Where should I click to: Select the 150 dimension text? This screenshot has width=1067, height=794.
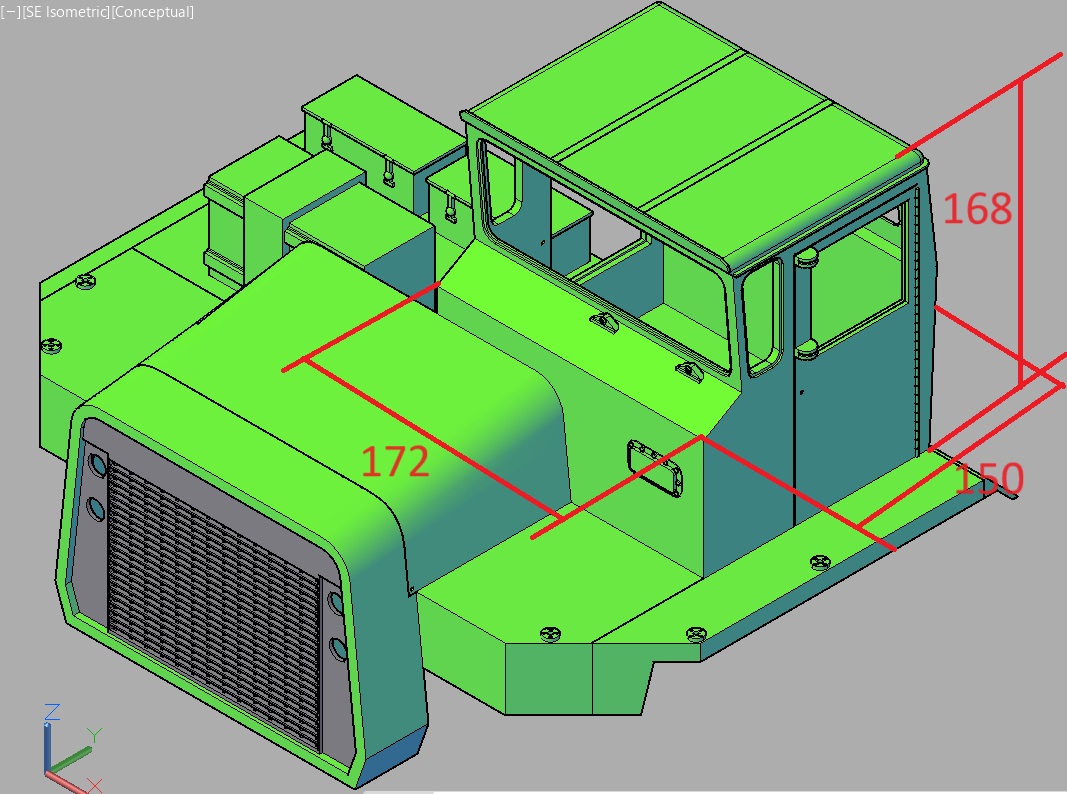[x=989, y=480]
